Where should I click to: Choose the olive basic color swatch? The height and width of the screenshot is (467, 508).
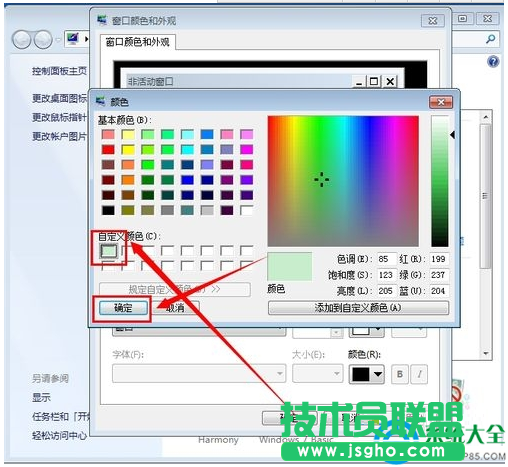coord(128,210)
